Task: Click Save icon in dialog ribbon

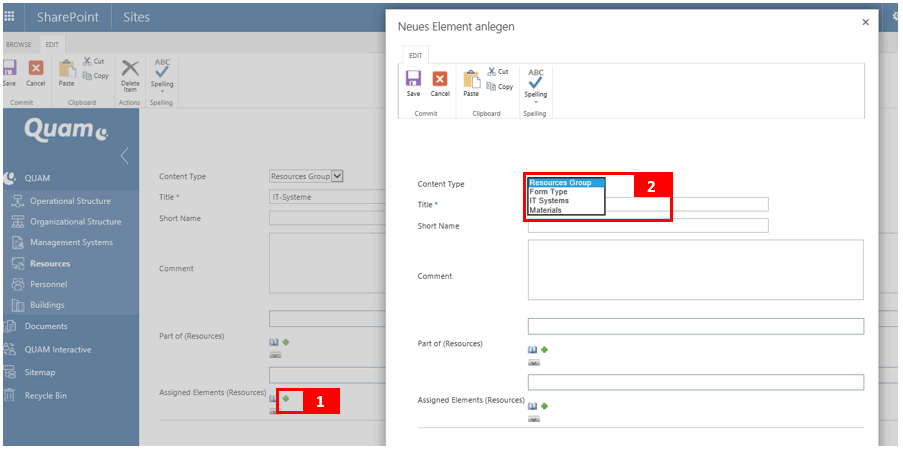Action: click(413, 79)
